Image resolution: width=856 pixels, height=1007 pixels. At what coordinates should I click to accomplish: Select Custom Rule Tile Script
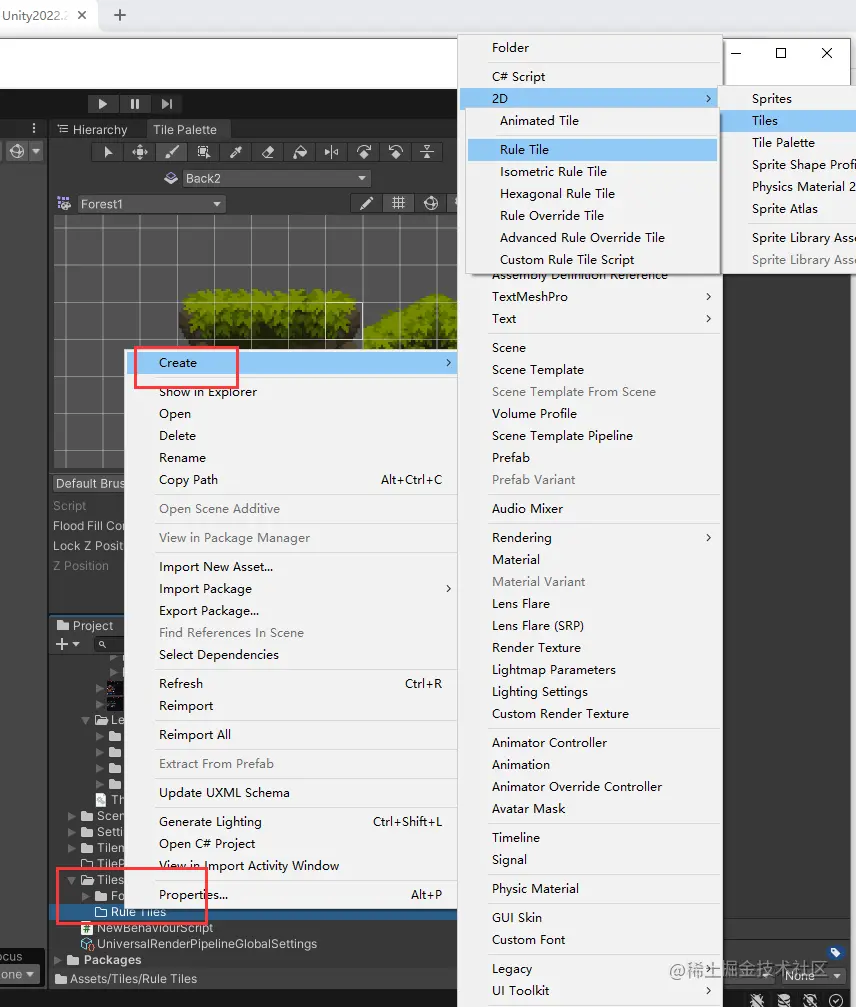pos(592,259)
